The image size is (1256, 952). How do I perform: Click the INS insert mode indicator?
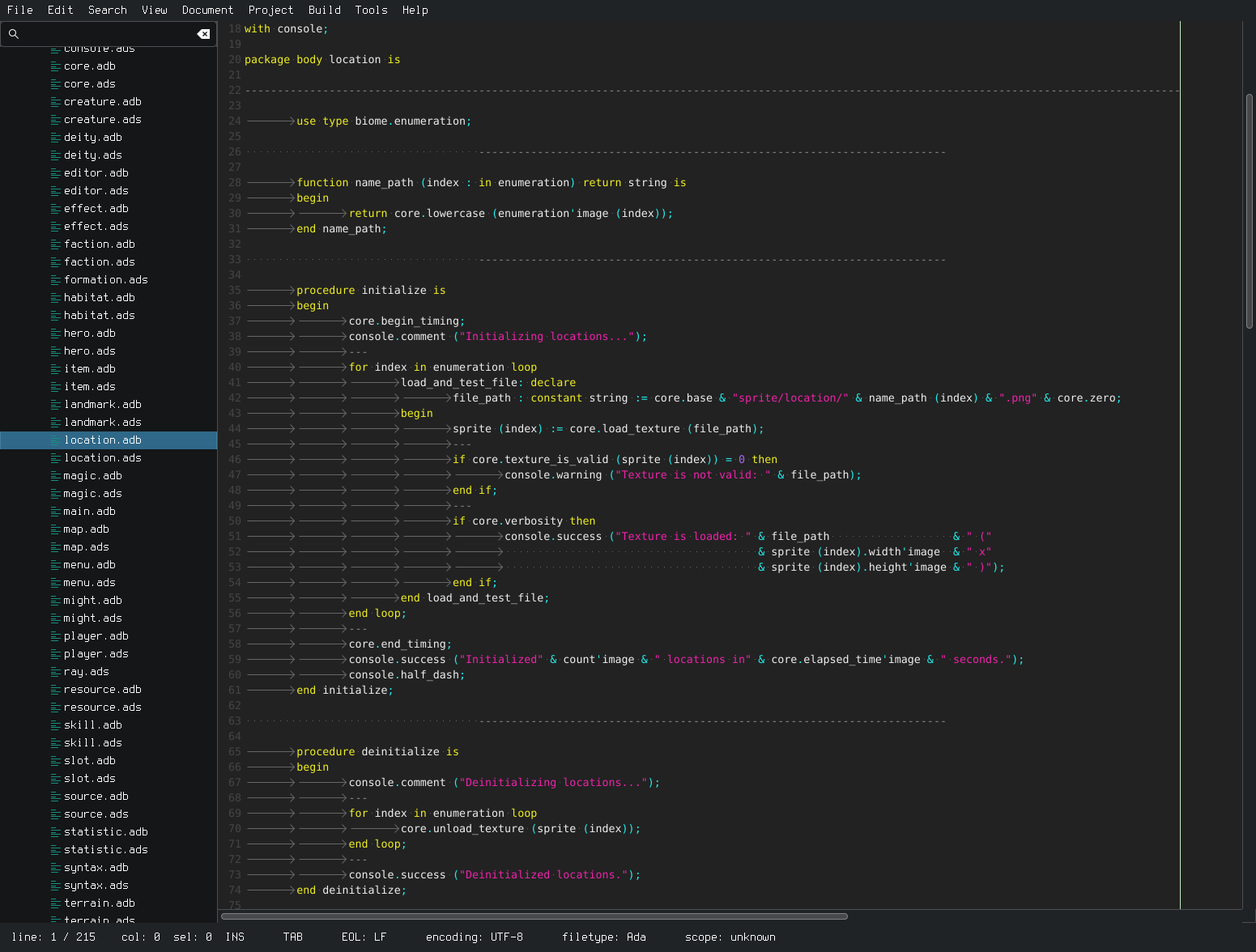pos(235,937)
